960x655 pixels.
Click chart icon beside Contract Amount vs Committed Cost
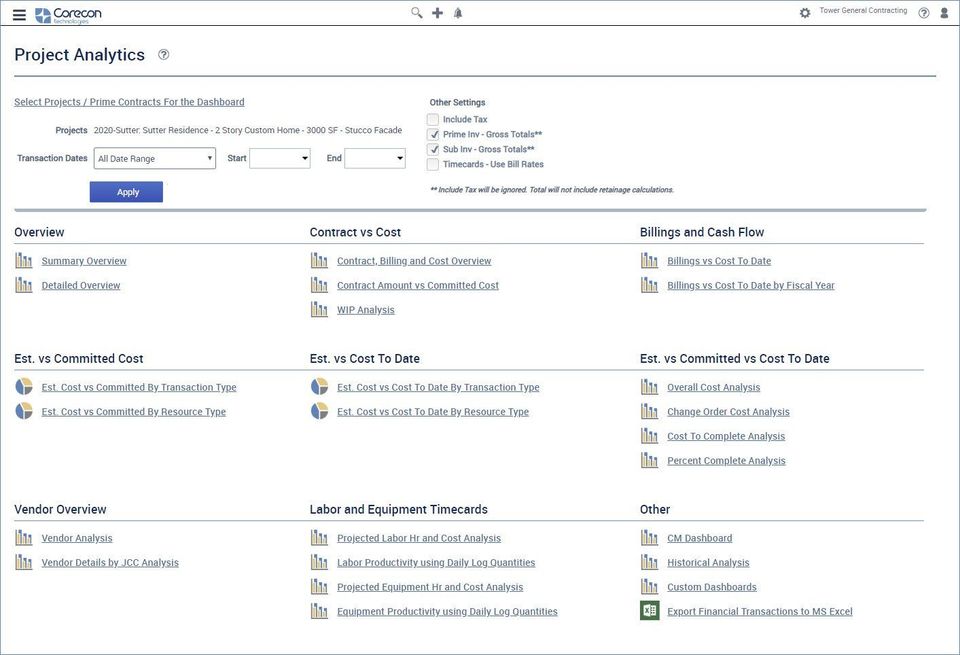pos(319,285)
